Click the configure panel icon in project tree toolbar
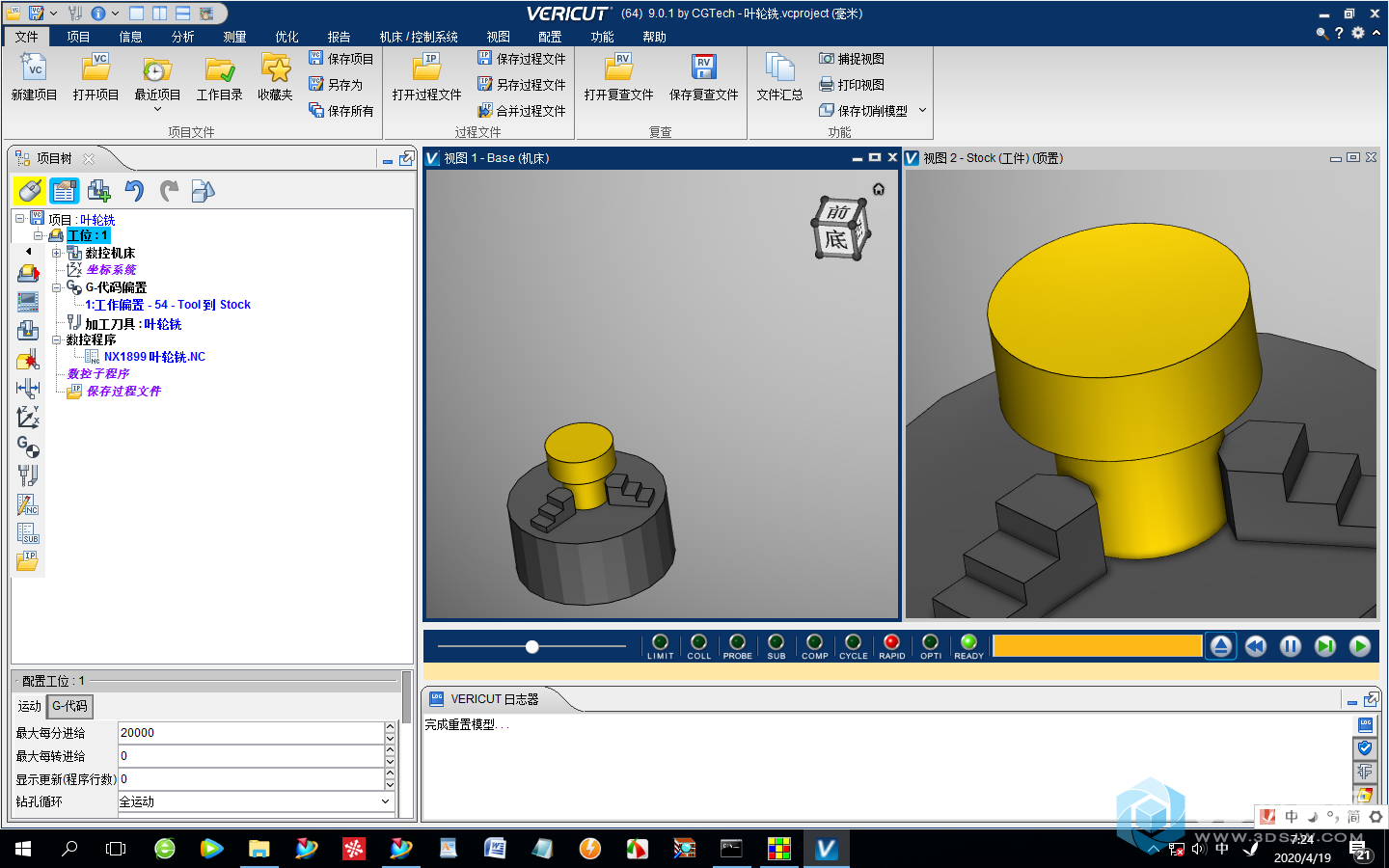This screenshot has width=1389, height=868. click(x=65, y=191)
